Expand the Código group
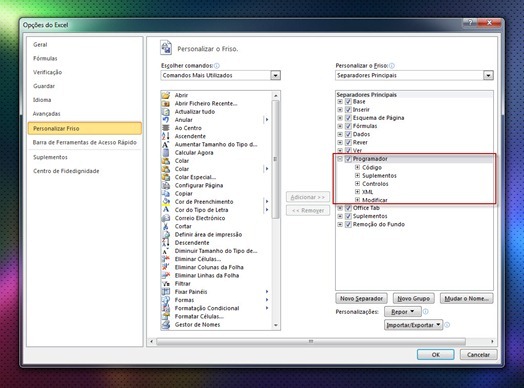Screen dimensions: 524x388 coord(358,167)
